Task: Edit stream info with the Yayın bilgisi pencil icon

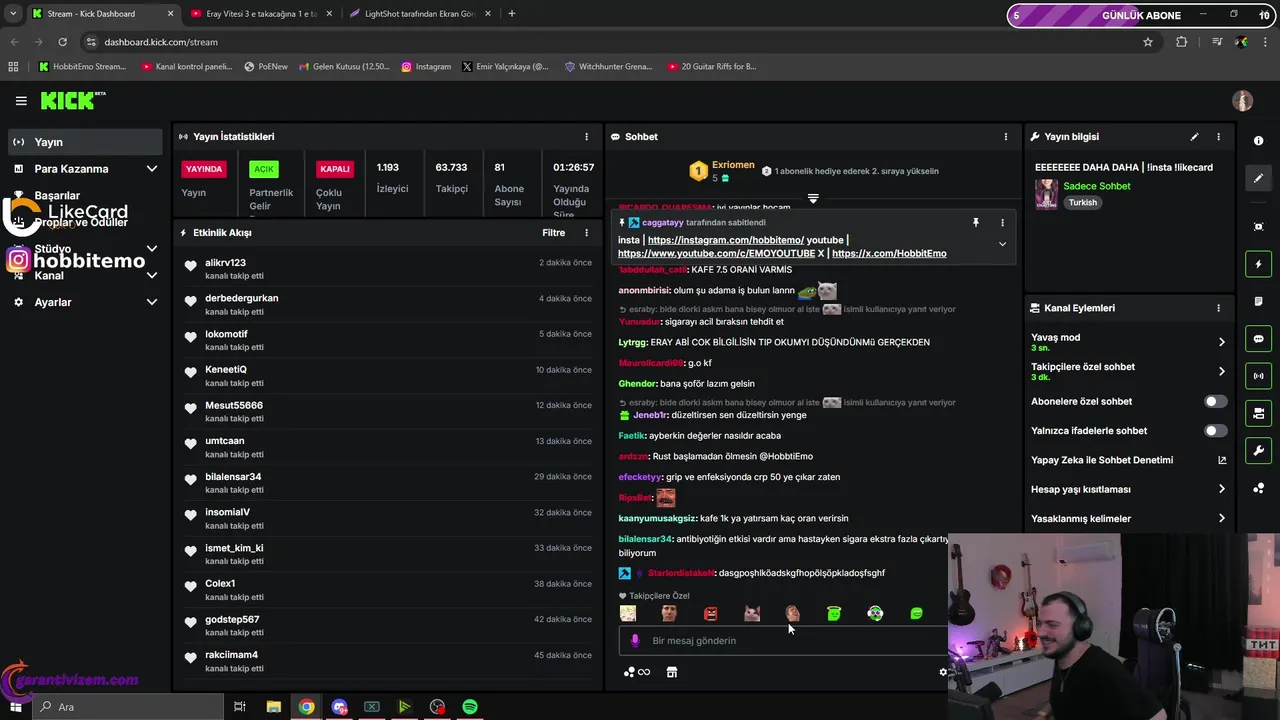Action: pos(1194,137)
